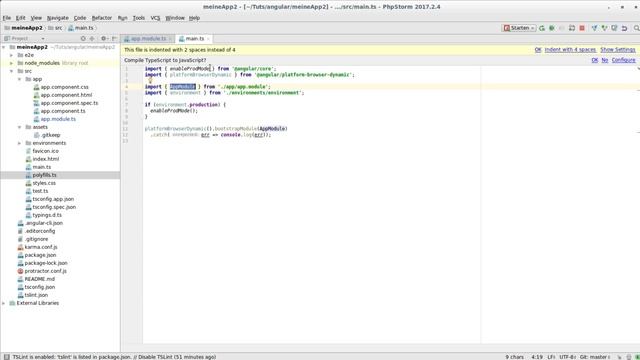Image resolution: width=640 pixels, height=360 pixels.
Task: Select .angular-cli.json file
Action: (44, 223)
